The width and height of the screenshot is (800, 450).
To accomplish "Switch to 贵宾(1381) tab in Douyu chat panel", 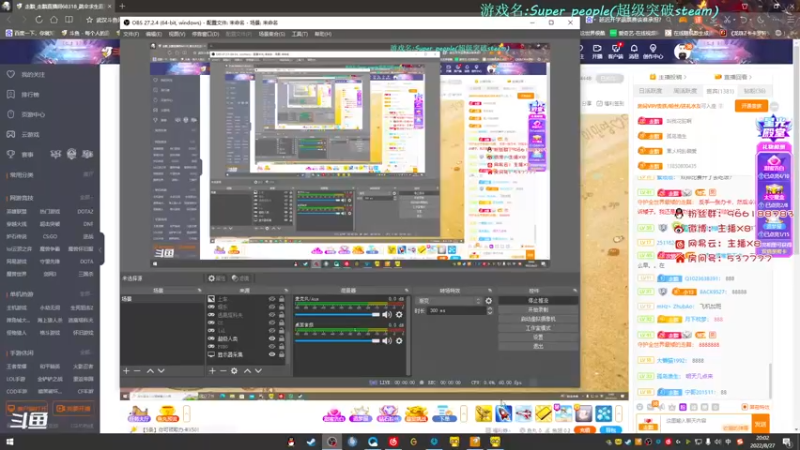I will [720, 91].
